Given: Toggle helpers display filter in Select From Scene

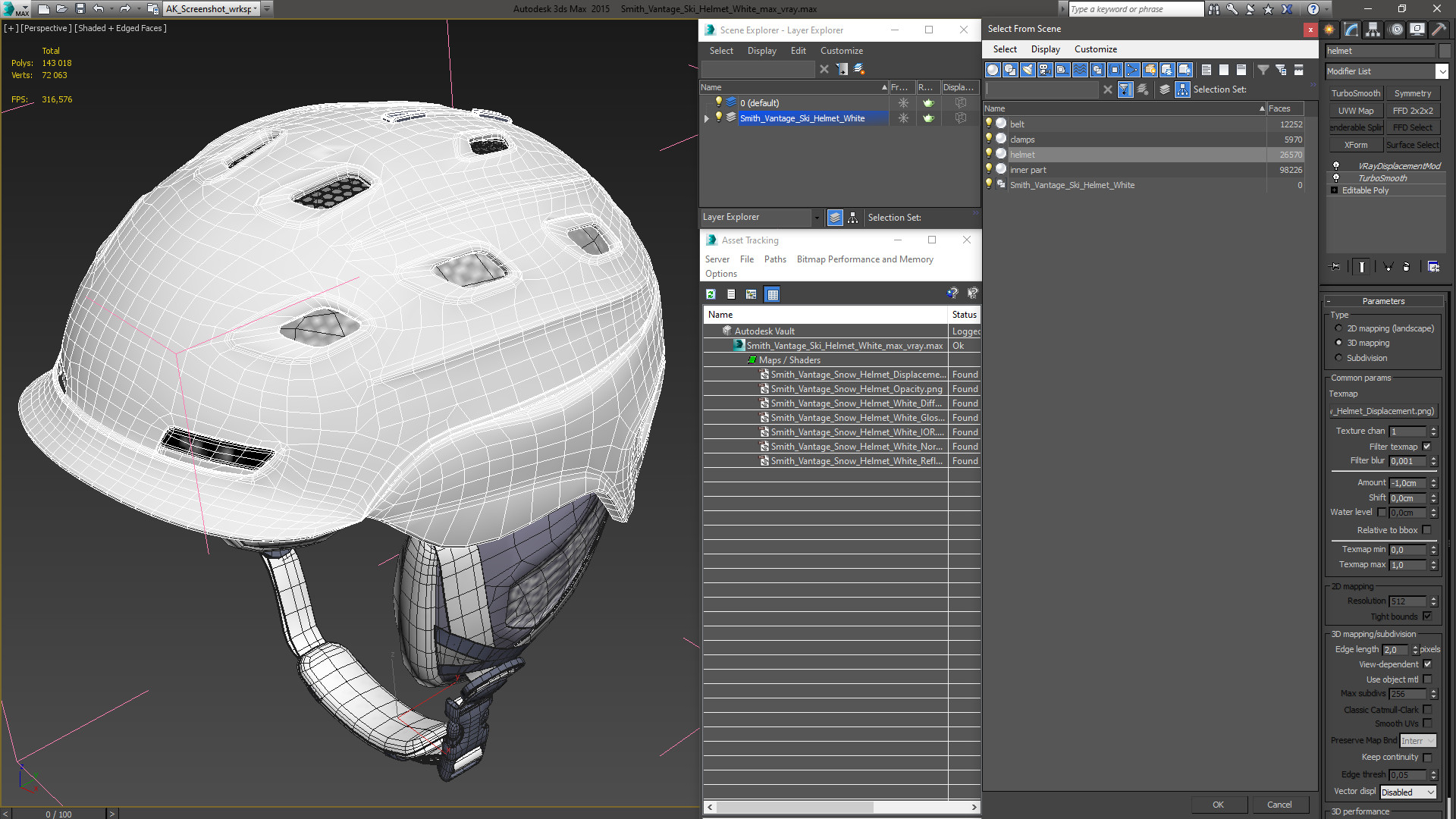Looking at the screenshot, I should coord(1062,70).
